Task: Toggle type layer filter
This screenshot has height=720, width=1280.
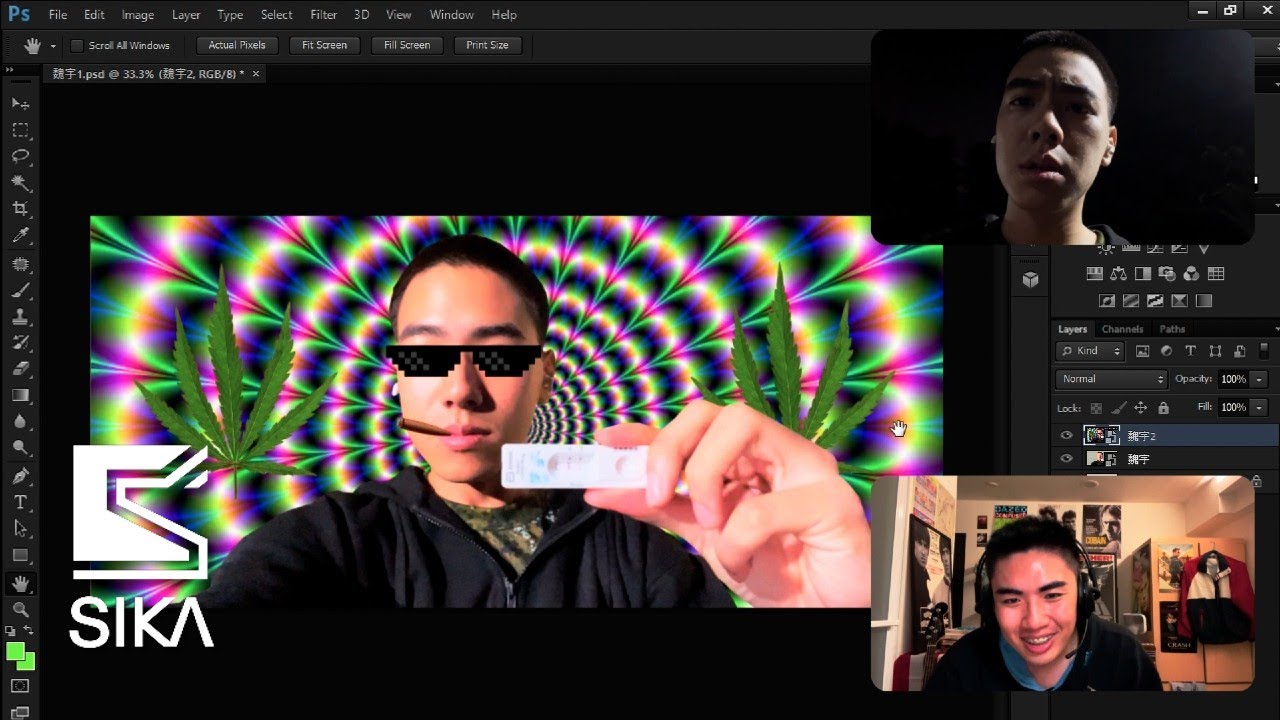Action: (x=1190, y=351)
